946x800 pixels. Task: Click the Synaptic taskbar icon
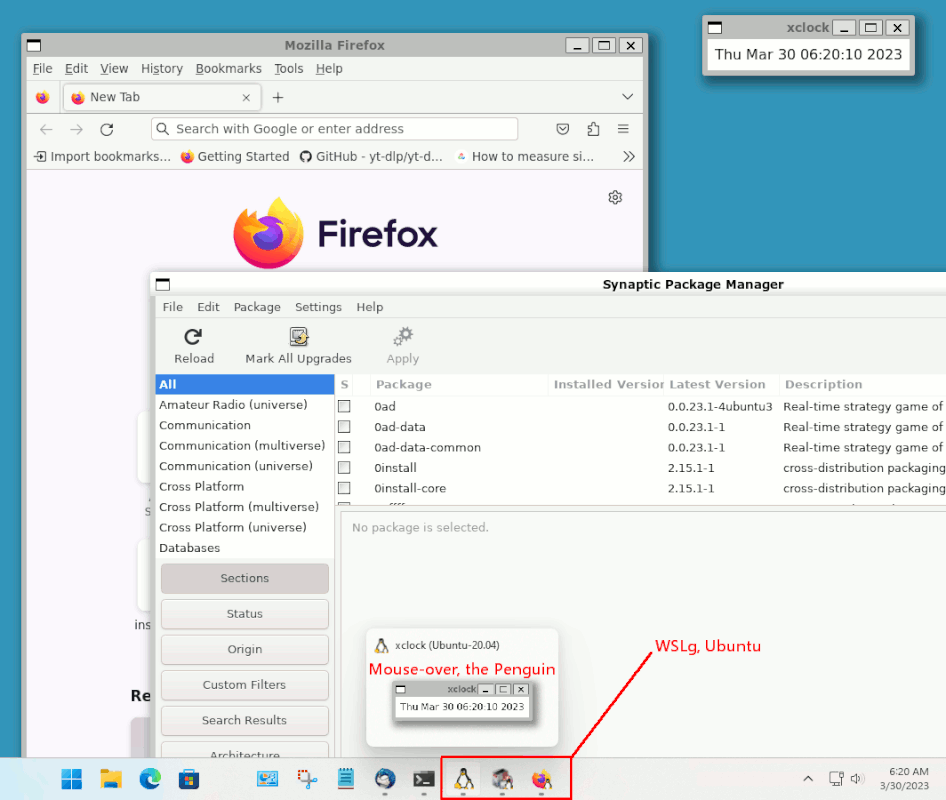(502, 779)
